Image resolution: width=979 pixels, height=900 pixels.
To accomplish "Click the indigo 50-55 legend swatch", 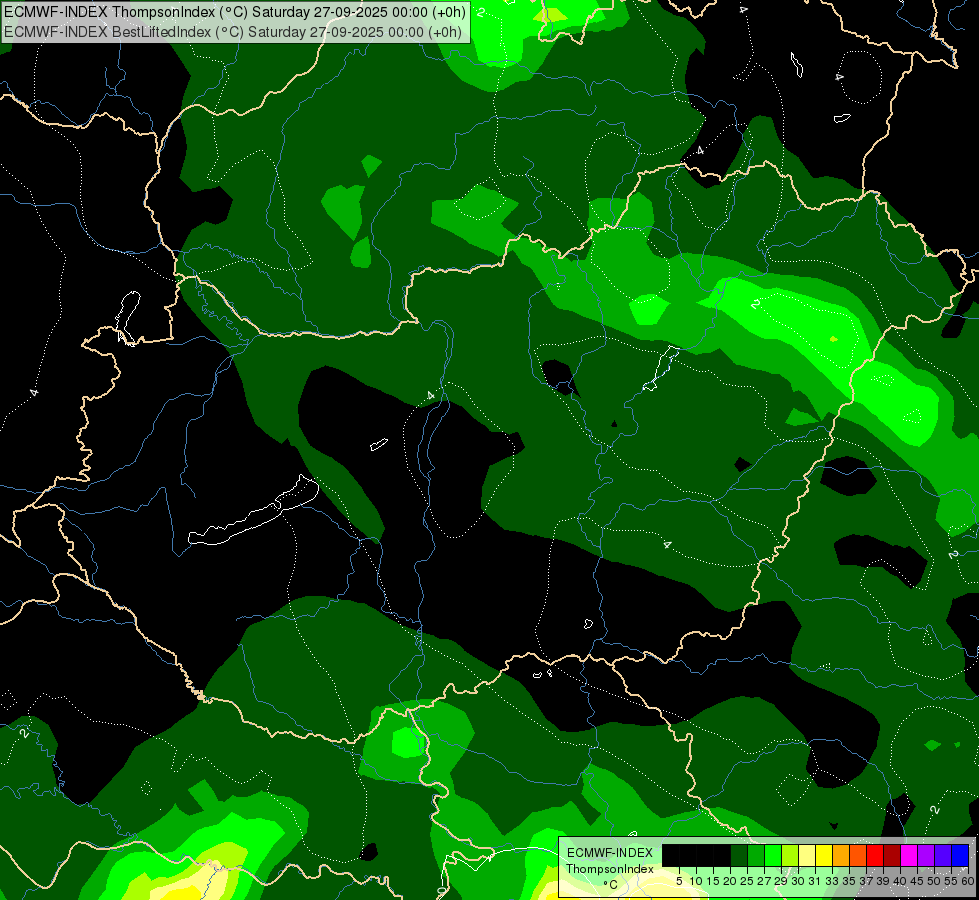I will [x=943, y=856].
